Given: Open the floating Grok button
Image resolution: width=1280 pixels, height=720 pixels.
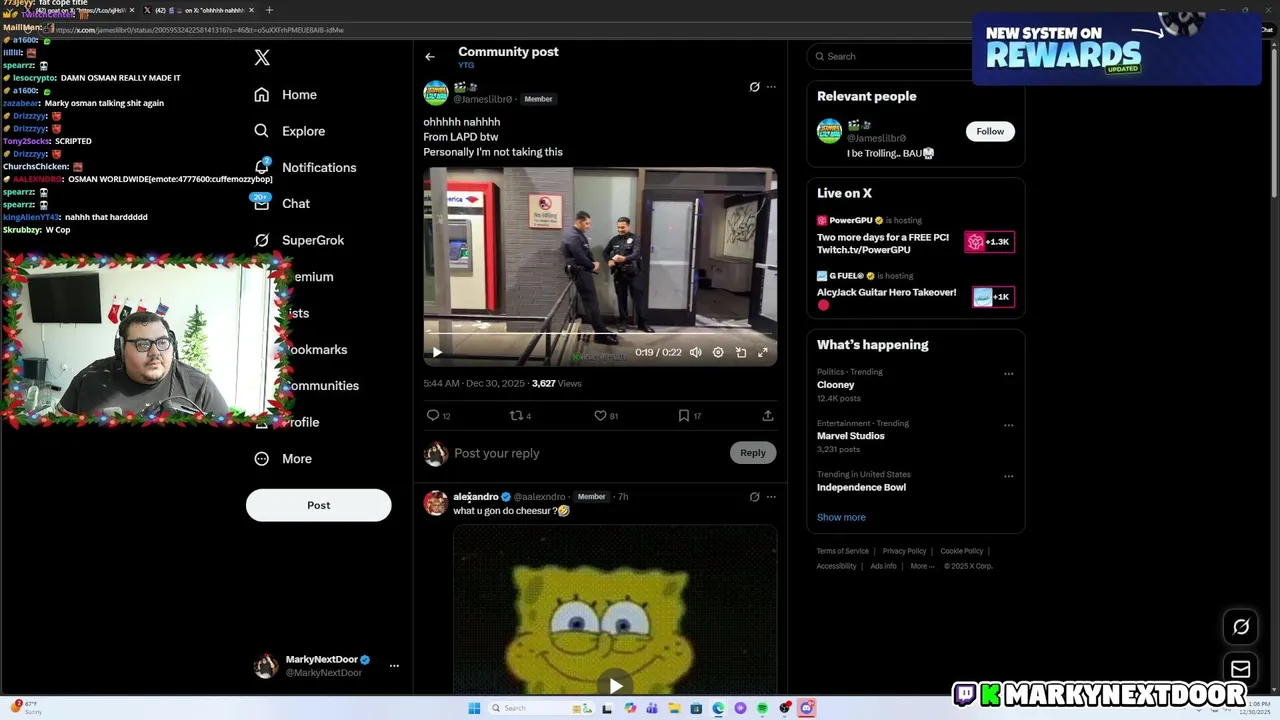Looking at the screenshot, I should (x=1241, y=627).
